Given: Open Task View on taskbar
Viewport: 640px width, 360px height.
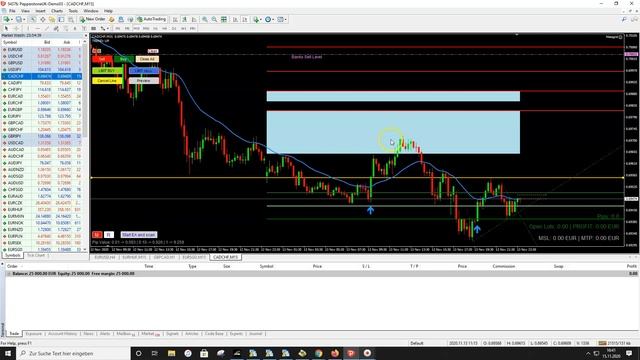Looking at the screenshot, I should click(155, 353).
